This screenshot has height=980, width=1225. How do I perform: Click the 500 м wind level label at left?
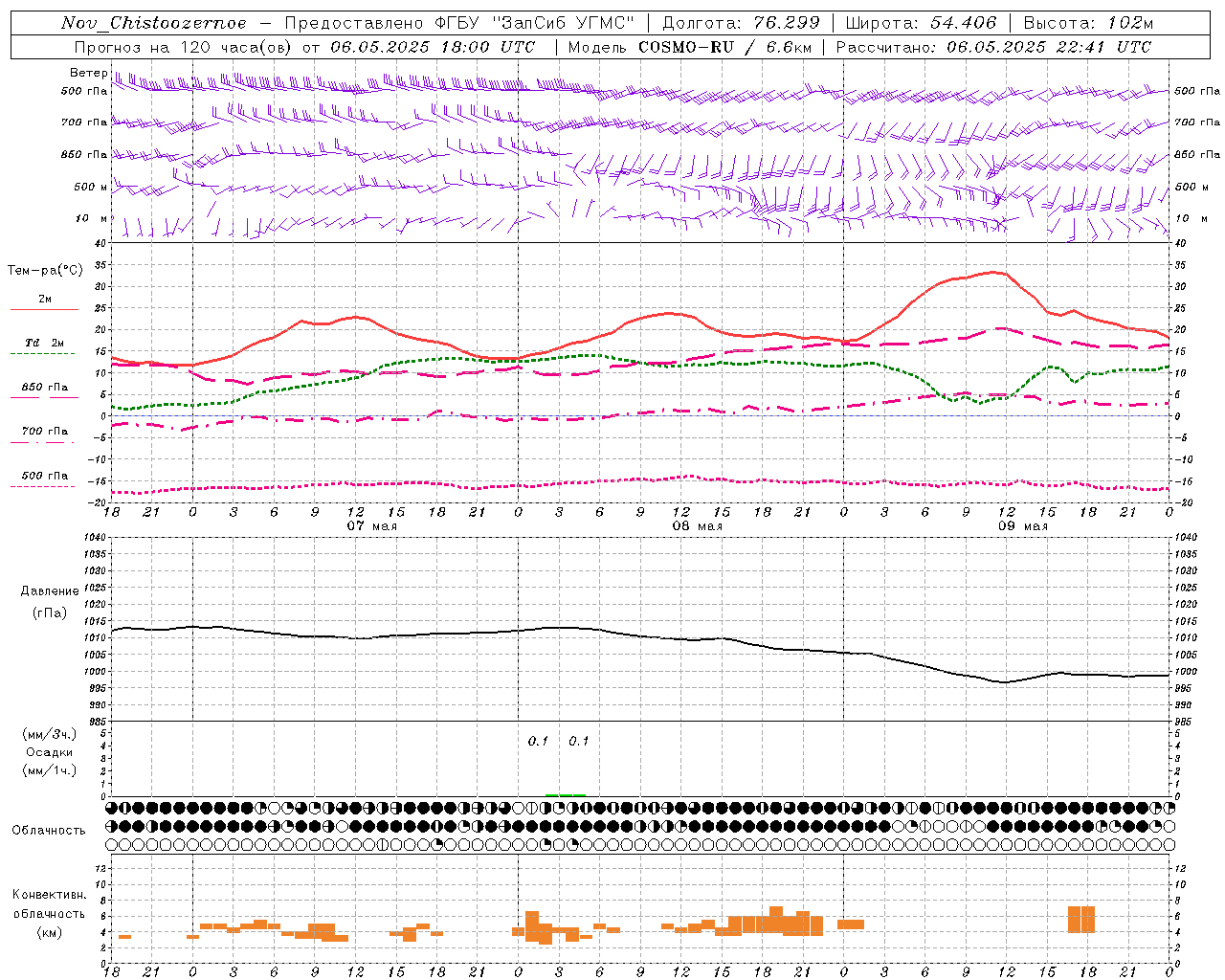(91, 187)
